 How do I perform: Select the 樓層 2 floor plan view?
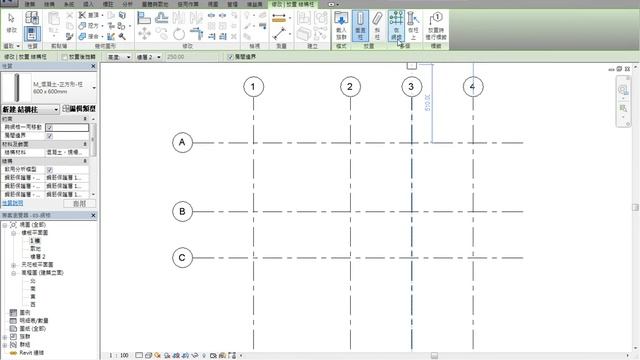(x=38, y=257)
